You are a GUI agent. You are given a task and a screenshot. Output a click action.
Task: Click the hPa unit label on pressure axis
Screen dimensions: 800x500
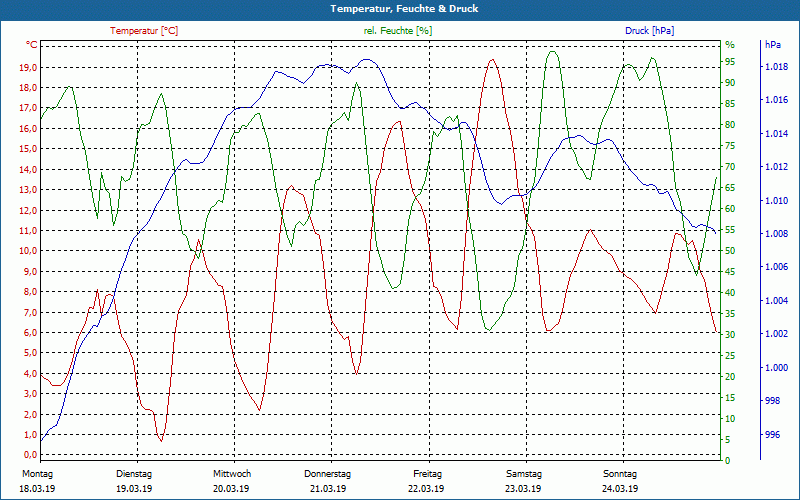point(772,44)
